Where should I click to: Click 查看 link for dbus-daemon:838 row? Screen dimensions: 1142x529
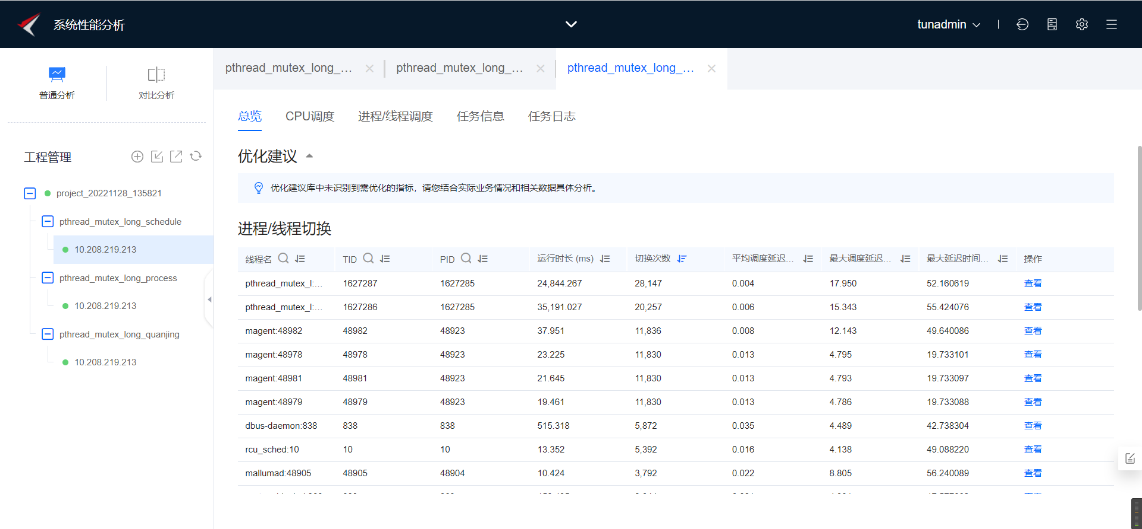(x=1033, y=425)
